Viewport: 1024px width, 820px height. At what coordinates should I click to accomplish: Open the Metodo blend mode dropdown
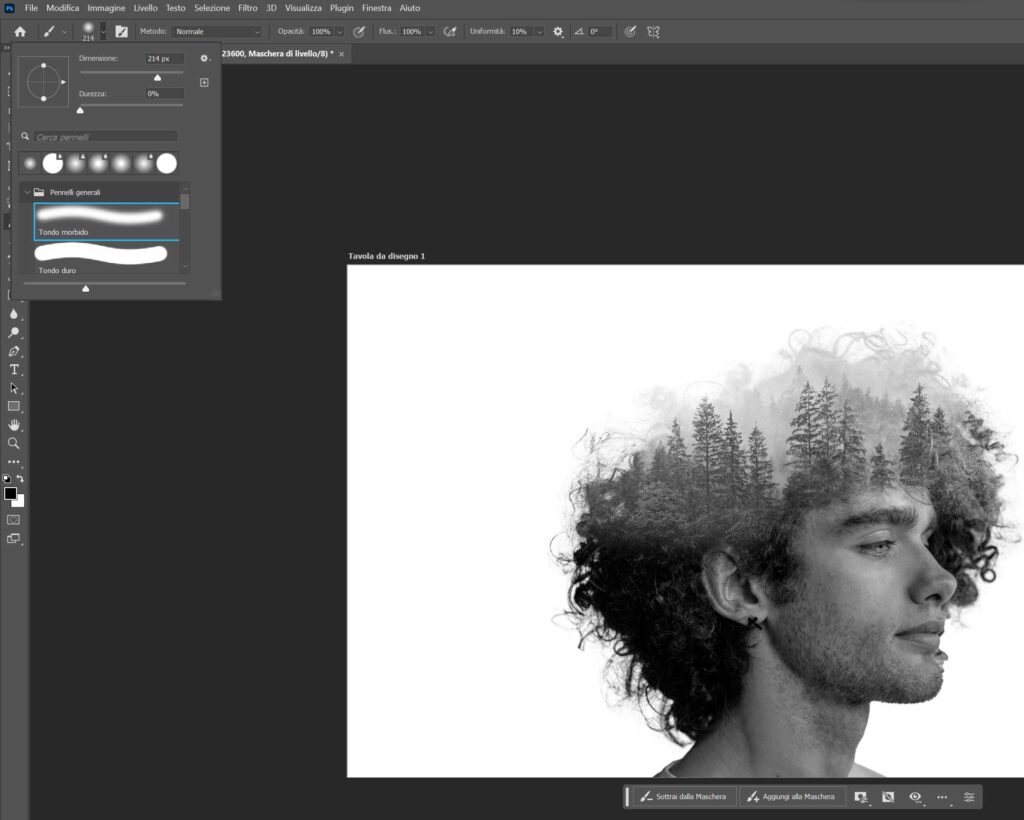pyautogui.click(x=217, y=31)
